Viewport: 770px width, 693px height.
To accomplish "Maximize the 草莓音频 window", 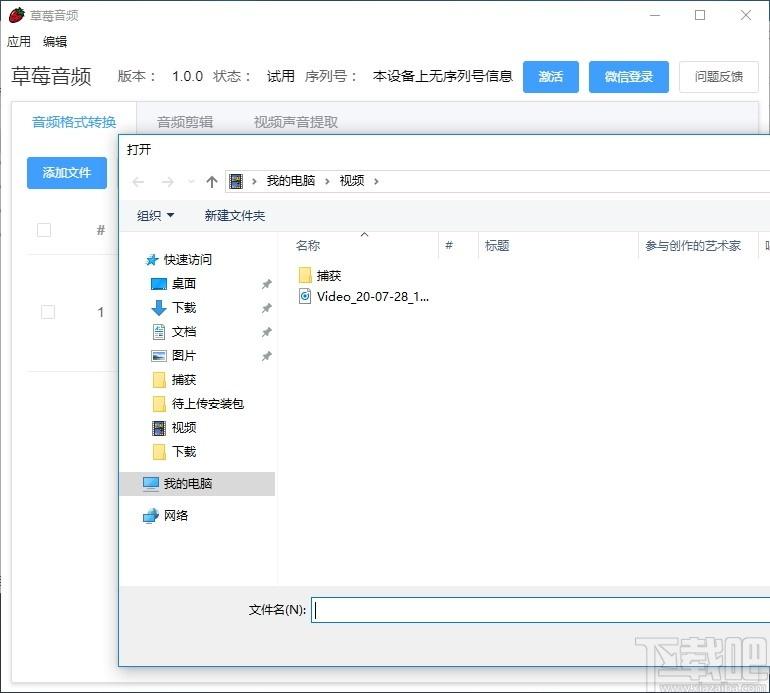I will coord(700,15).
